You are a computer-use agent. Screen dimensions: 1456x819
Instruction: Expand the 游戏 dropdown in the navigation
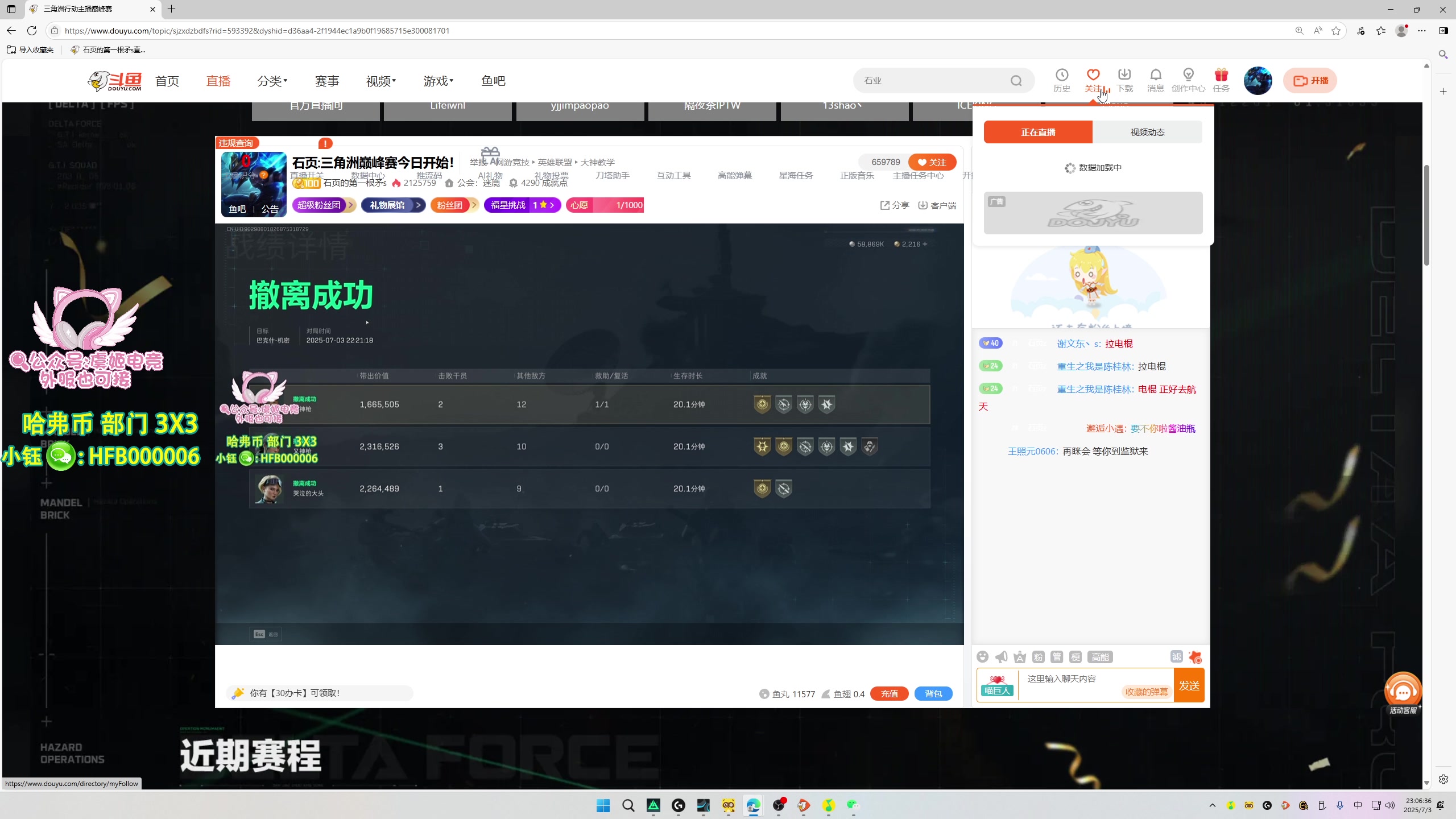coord(438,81)
